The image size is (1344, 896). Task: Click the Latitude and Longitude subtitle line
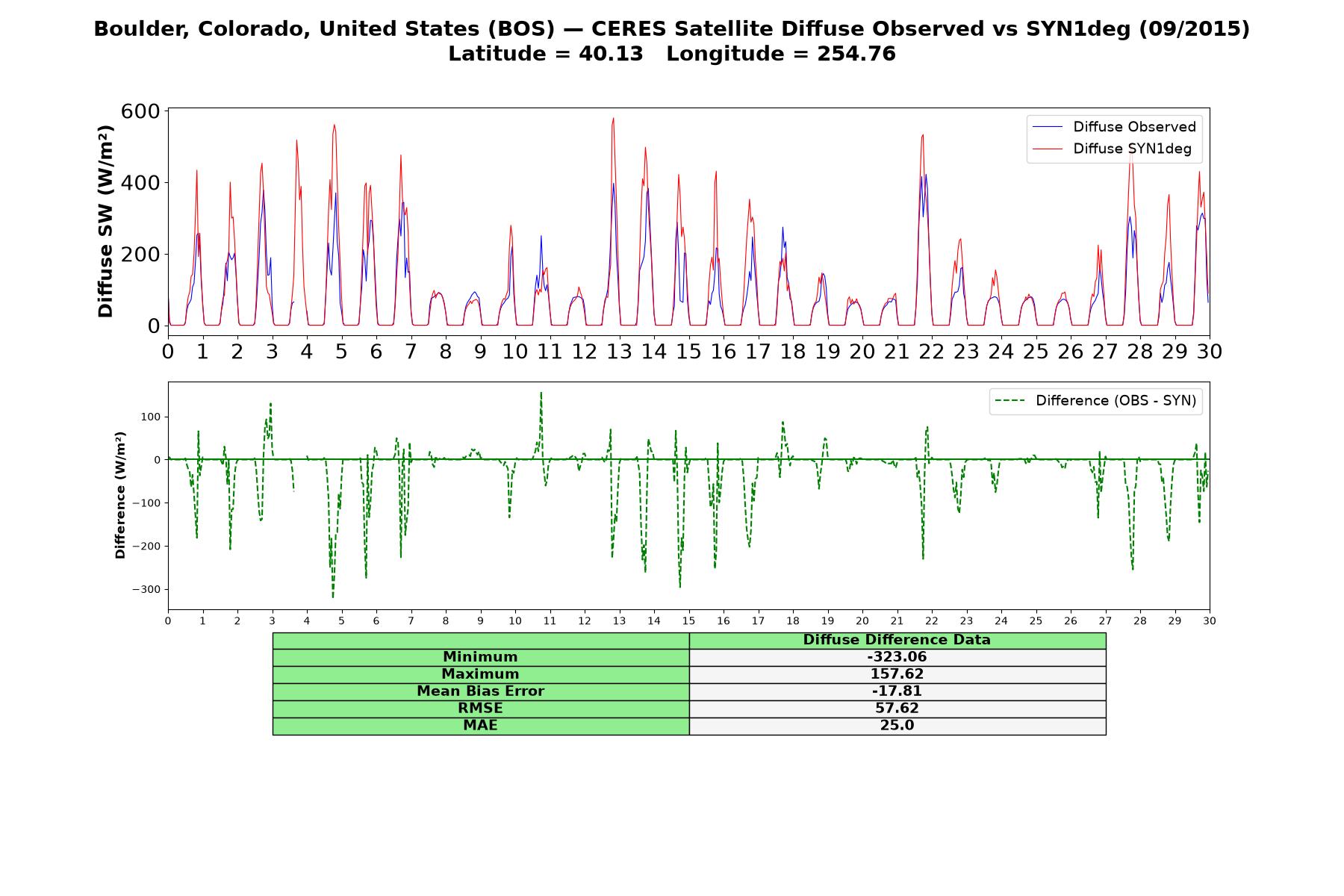pos(671,54)
